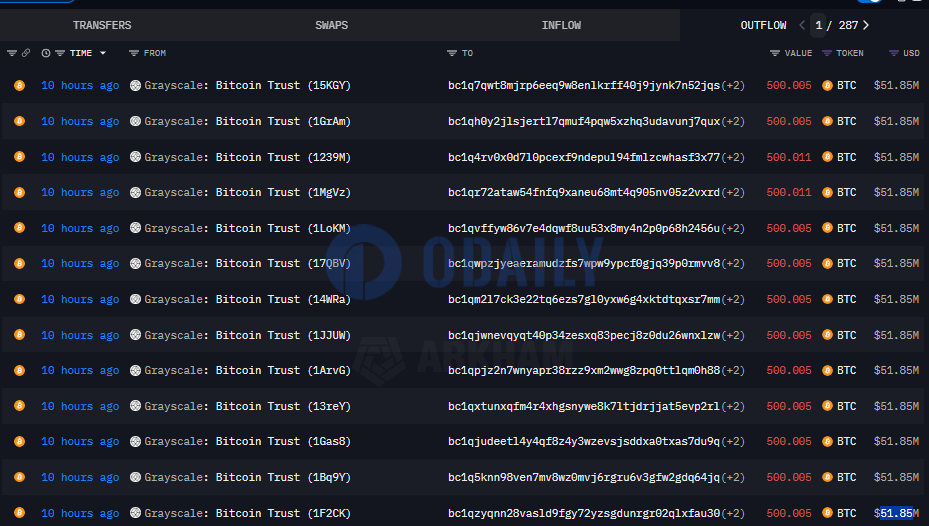Expand the TIME sort dropdown arrow
Viewport: 929px width, 526px height.
pyautogui.click(x=102, y=53)
